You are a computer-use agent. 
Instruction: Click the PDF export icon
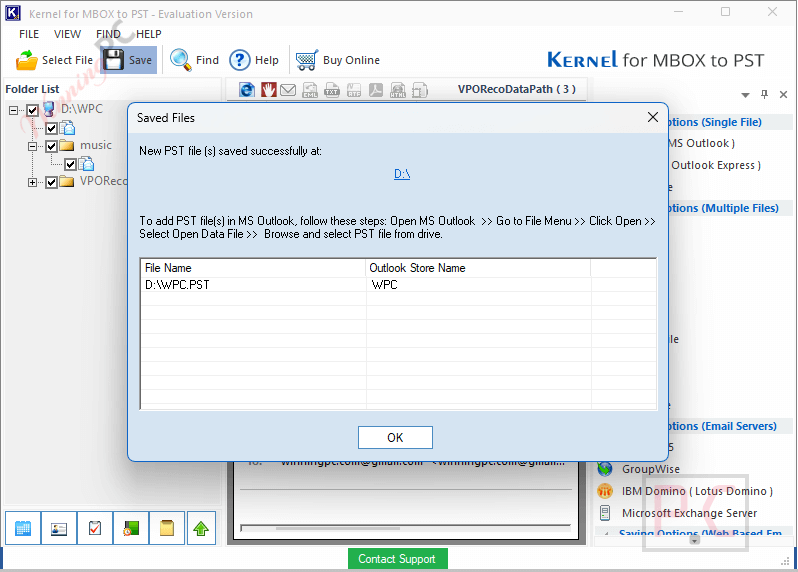pyautogui.click(x=376, y=90)
